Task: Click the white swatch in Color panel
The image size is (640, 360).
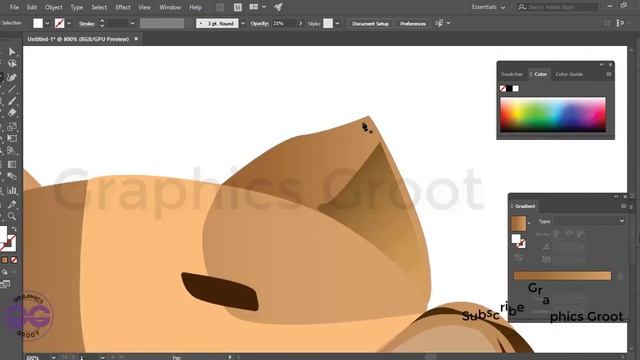Action: [516, 89]
